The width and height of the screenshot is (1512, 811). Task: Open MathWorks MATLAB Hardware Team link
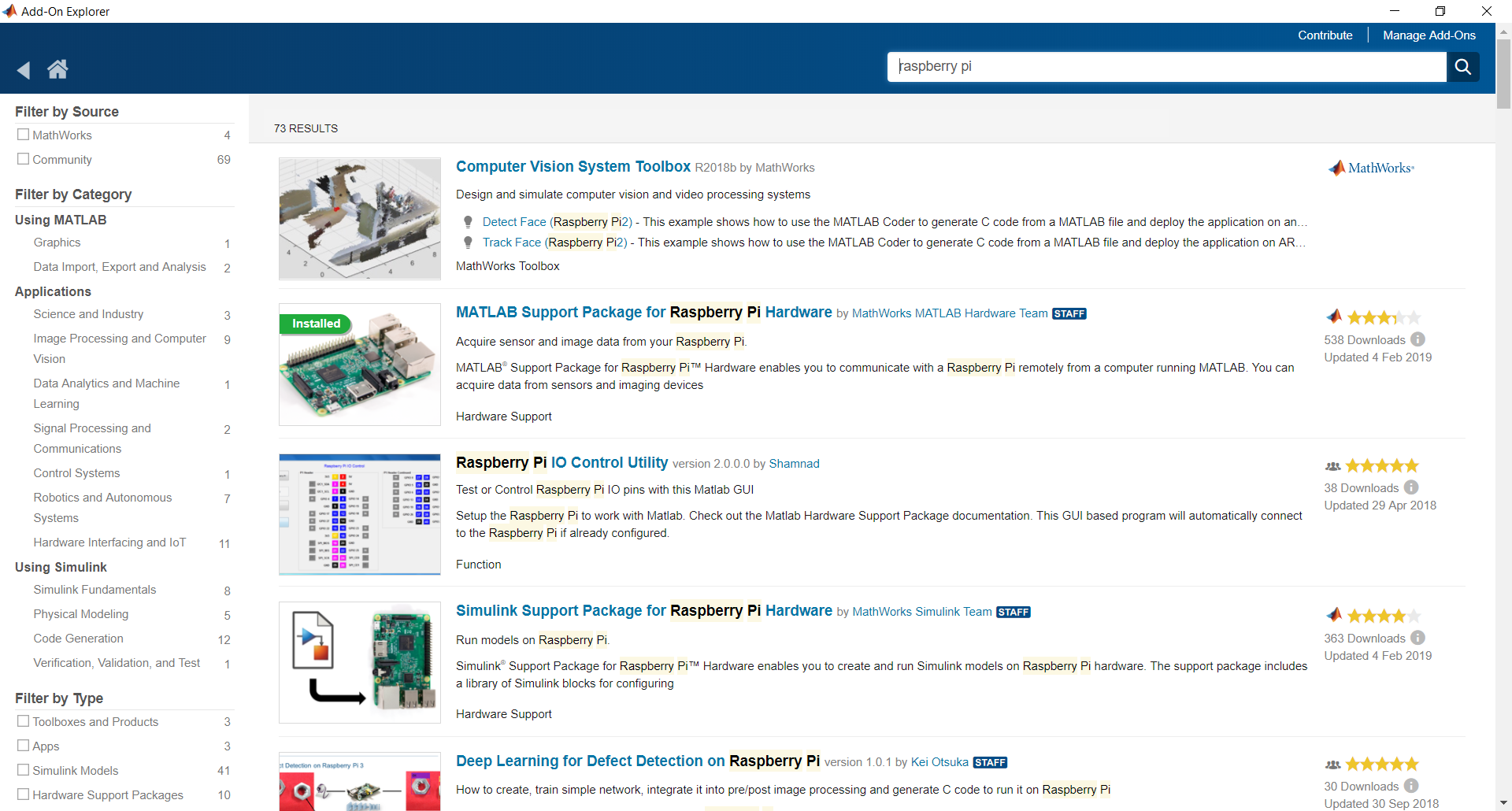point(950,313)
